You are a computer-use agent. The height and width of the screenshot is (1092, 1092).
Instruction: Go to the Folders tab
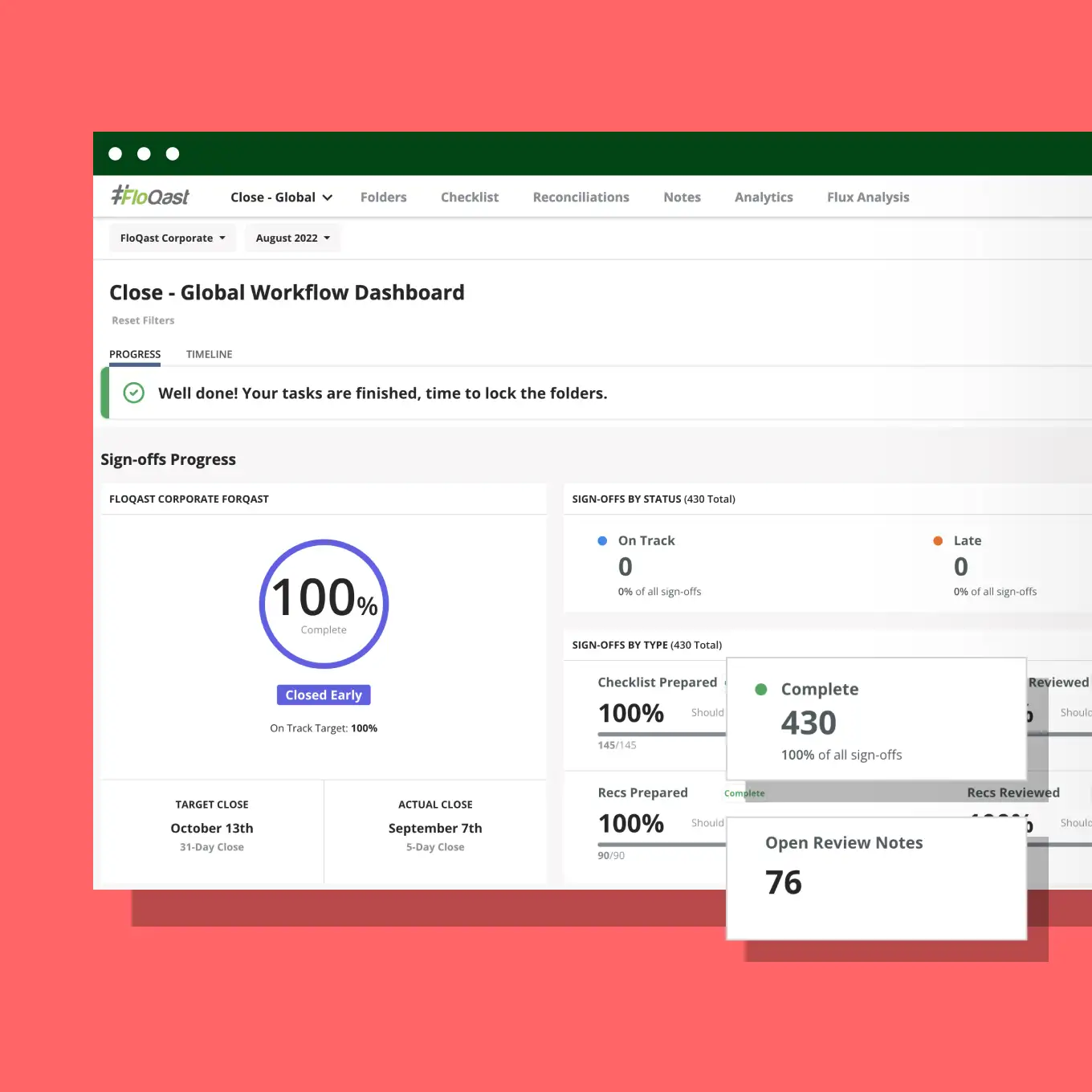[383, 198]
